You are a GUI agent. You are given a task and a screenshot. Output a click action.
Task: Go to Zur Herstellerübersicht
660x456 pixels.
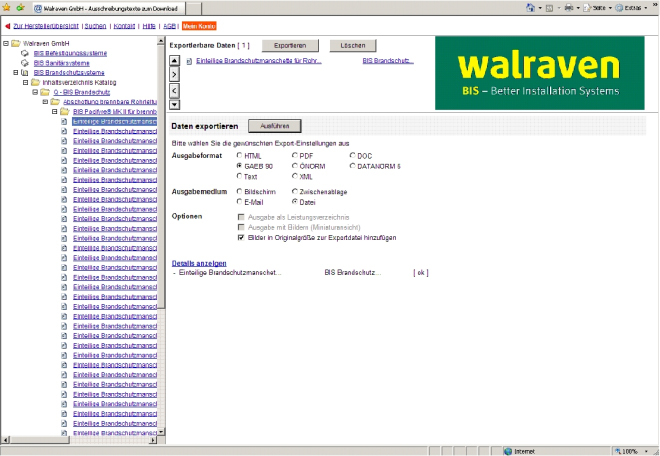click(x=46, y=26)
